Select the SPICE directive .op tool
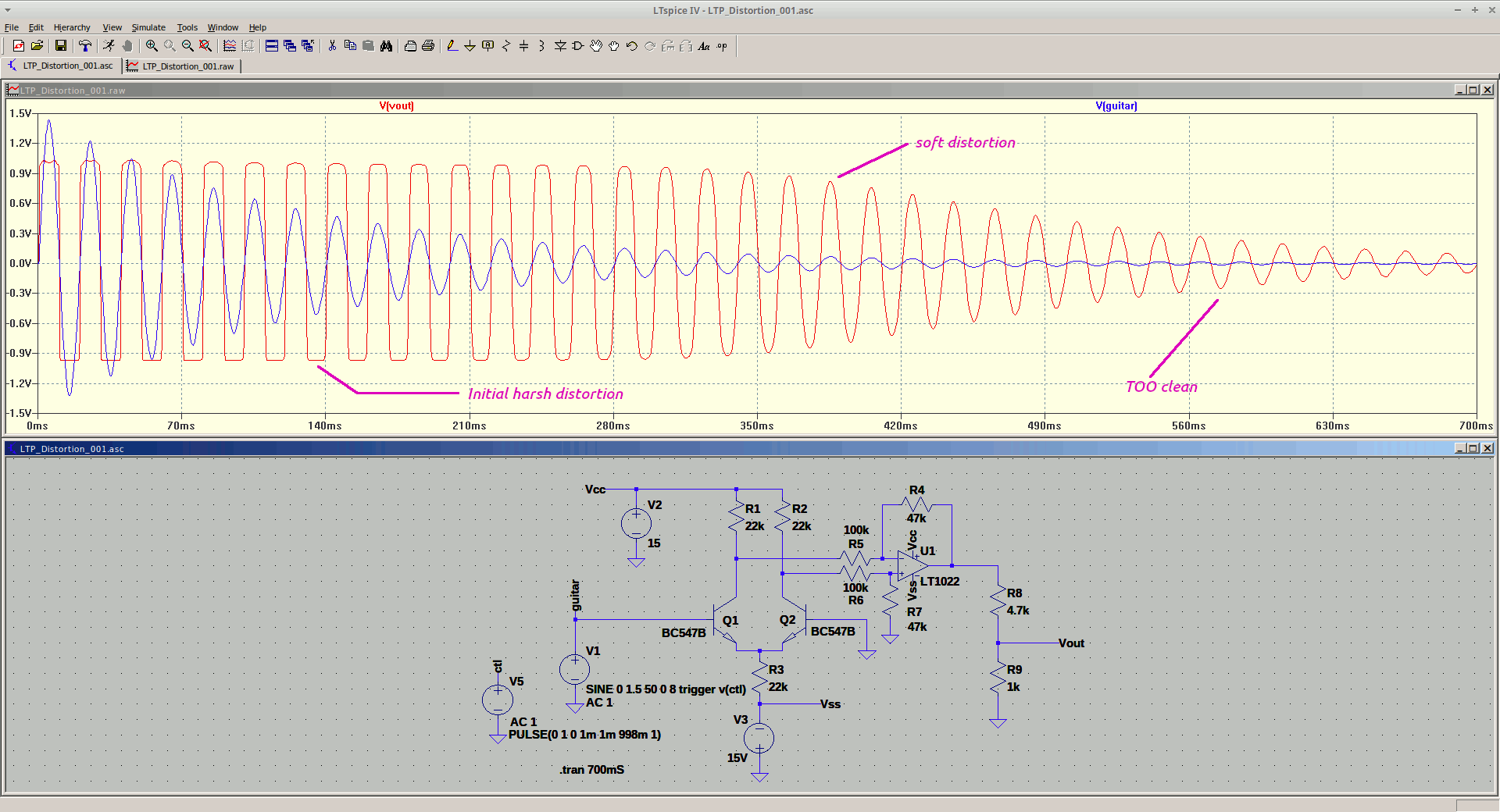1500x812 pixels. [x=722, y=46]
